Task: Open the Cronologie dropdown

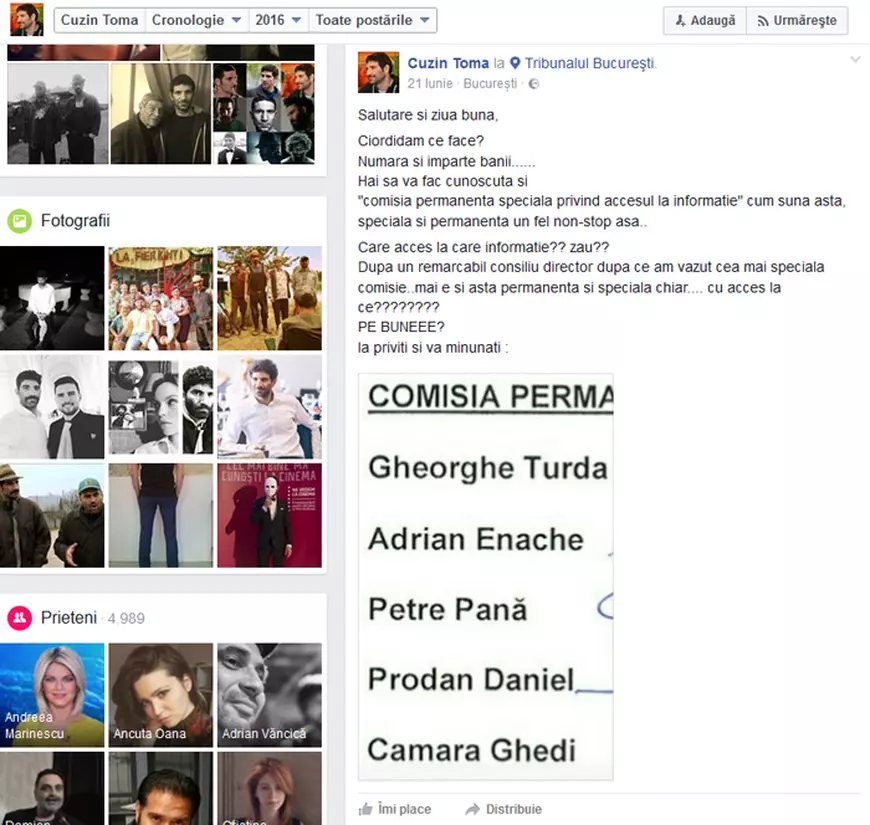Action: [x=194, y=18]
